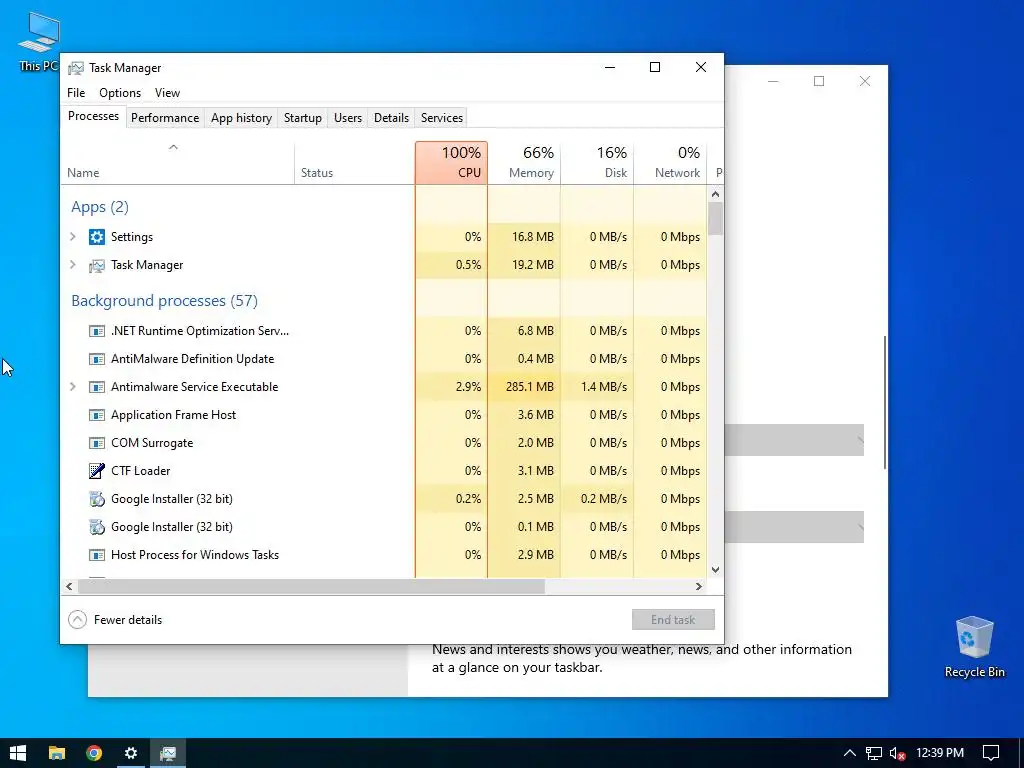This screenshot has height=768, width=1024.
Task: Sort processes by CPU usage column
Action: (x=451, y=163)
